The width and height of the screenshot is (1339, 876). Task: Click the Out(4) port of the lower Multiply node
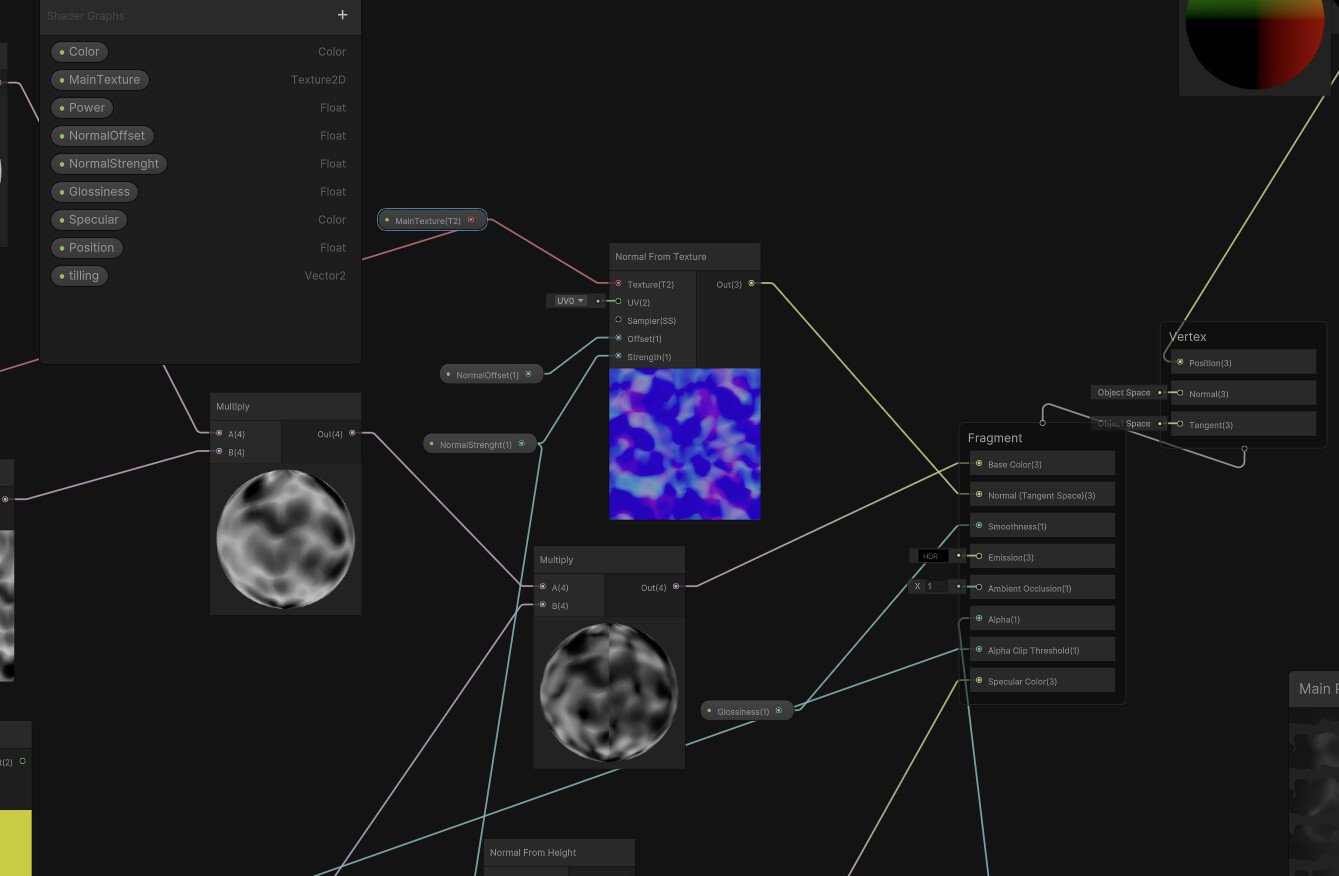pos(677,587)
